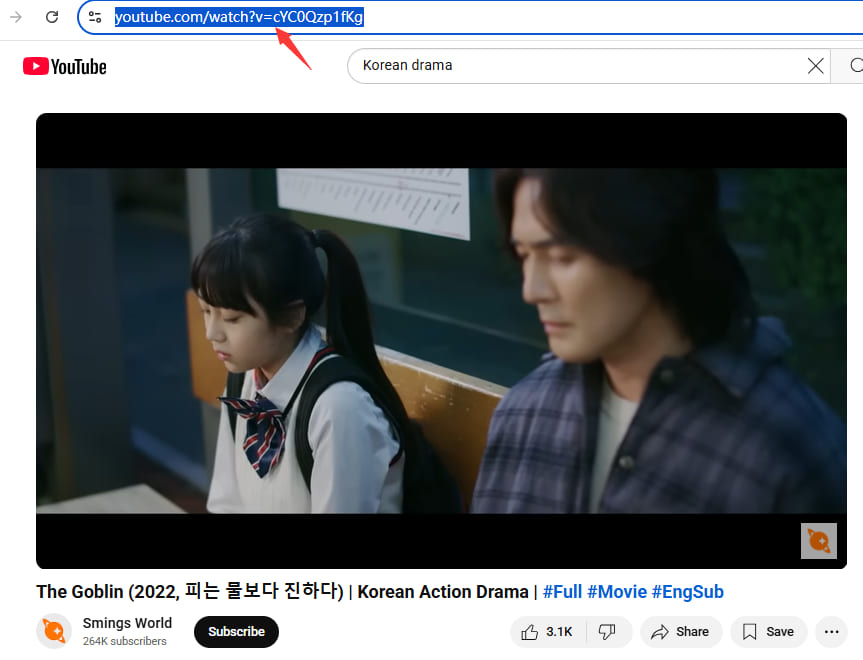The height and width of the screenshot is (660, 863).
Task: Open the #Movie hashtag link
Action: tap(617, 592)
